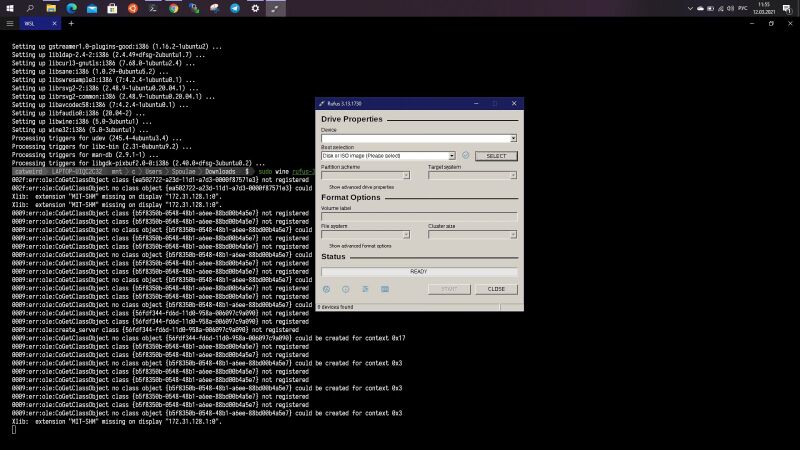Open Rufus About info icon
This screenshot has height=450, width=800.
click(346, 289)
